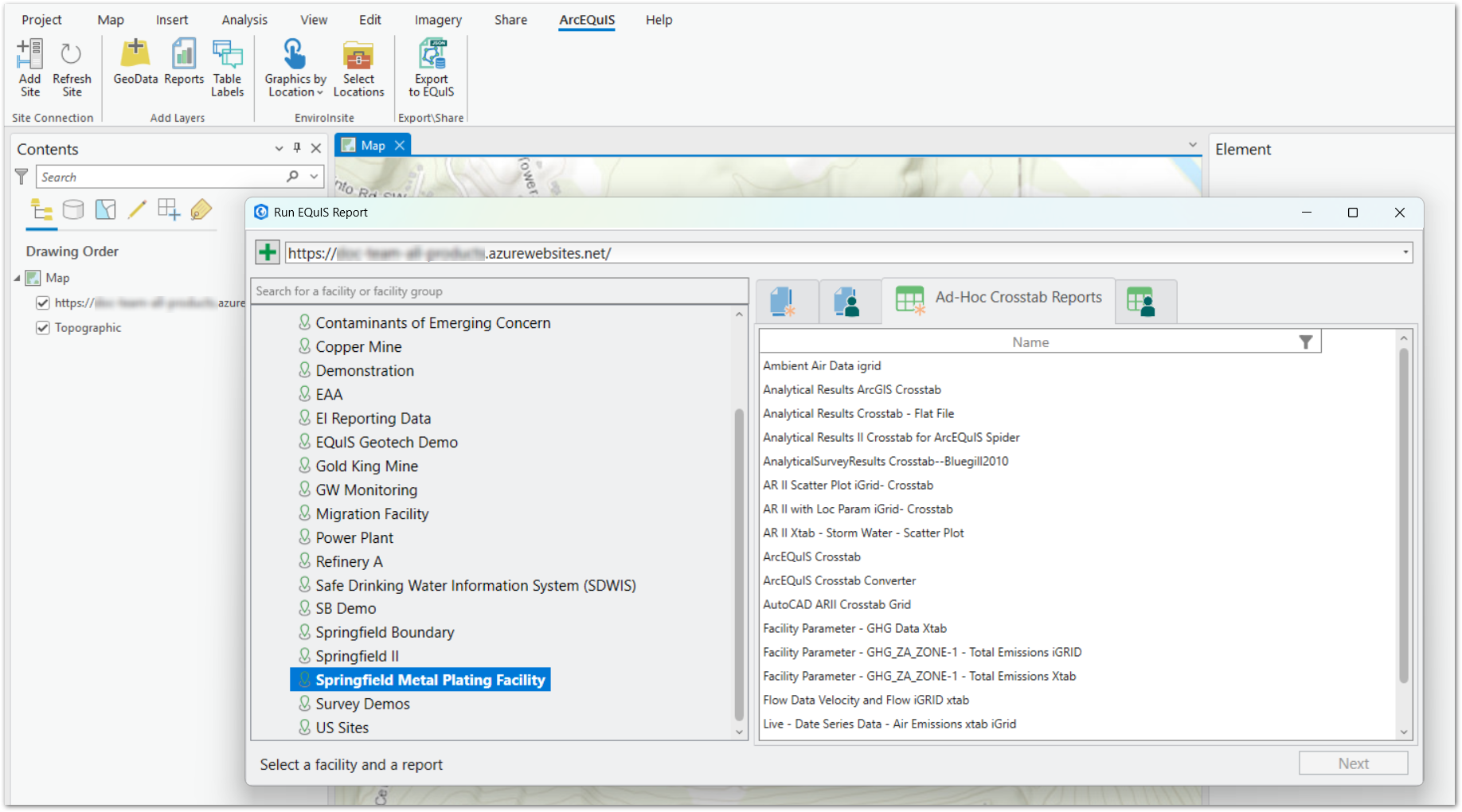Click the Springfield II facility icon

(x=305, y=656)
